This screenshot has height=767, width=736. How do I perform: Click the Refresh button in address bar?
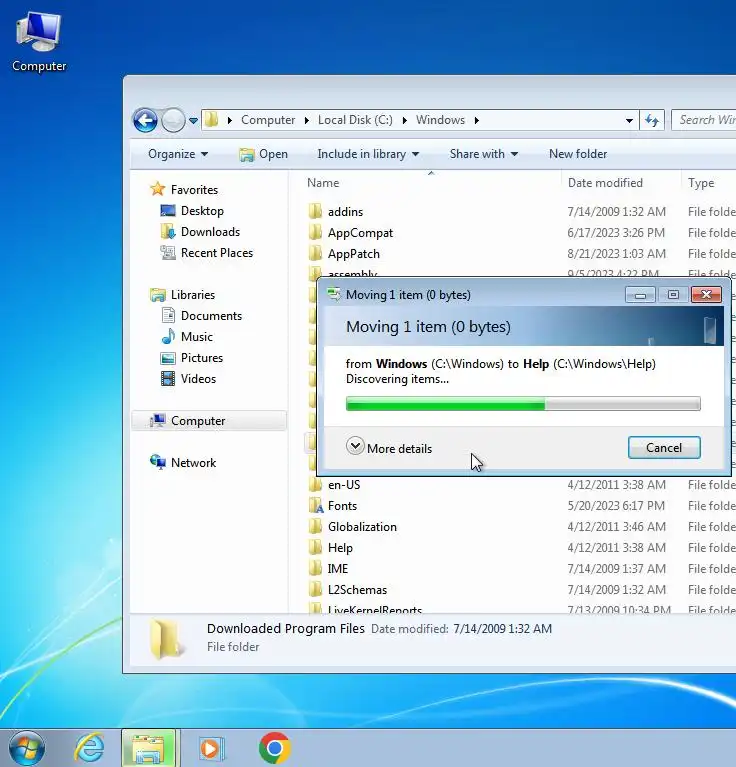652,120
